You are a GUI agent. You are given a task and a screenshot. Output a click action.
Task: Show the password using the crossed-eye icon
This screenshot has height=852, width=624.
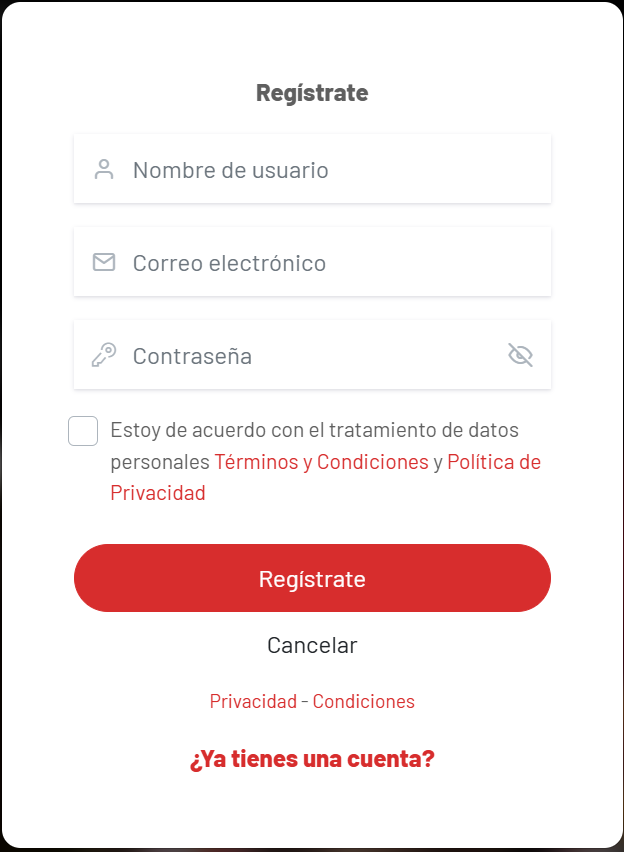520,355
